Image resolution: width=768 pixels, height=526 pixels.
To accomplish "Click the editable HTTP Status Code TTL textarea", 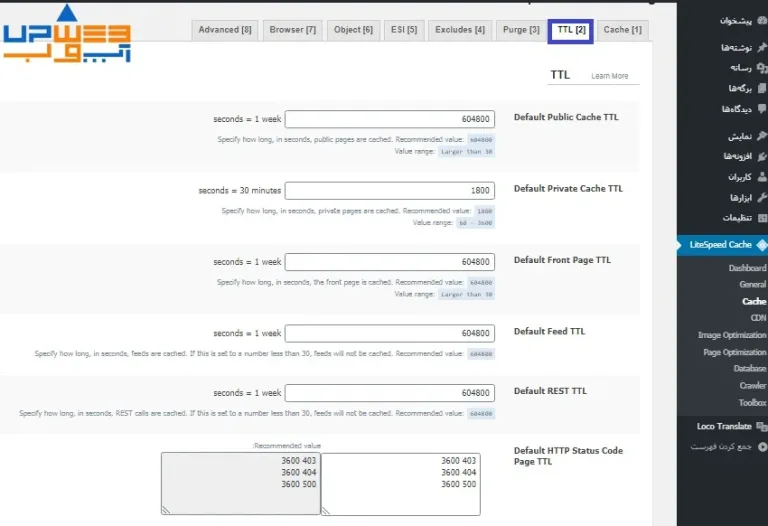I will [401, 484].
